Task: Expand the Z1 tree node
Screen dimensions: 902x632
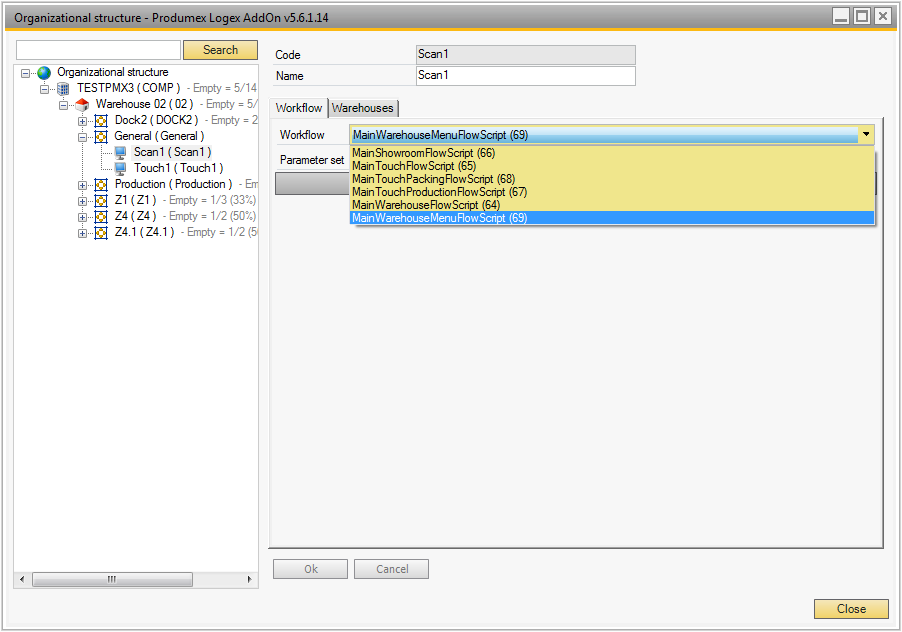Action: [83, 201]
